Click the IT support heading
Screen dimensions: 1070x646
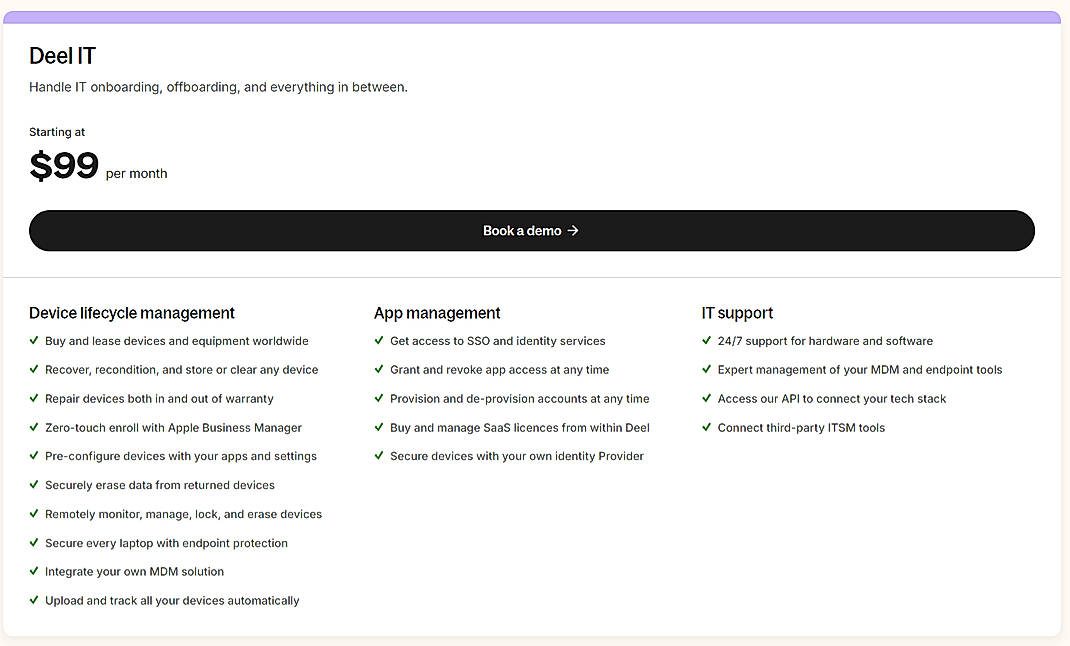[737, 313]
